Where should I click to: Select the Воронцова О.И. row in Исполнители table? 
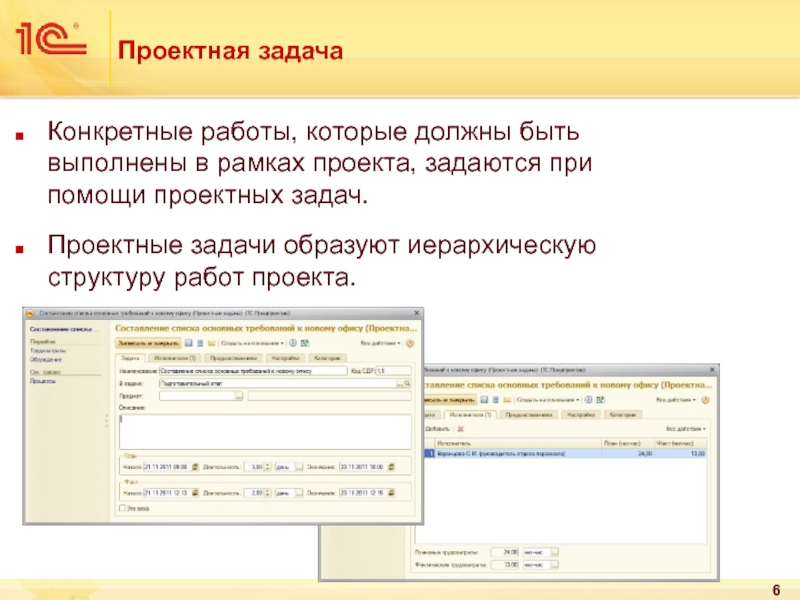[x=565, y=454]
